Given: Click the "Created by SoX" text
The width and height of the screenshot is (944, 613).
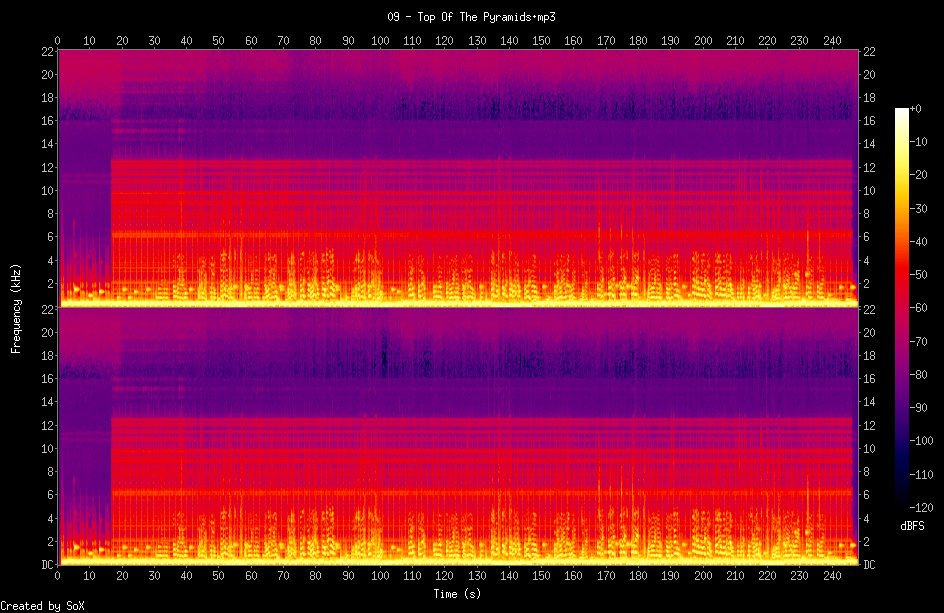Looking at the screenshot, I should [x=43, y=606].
